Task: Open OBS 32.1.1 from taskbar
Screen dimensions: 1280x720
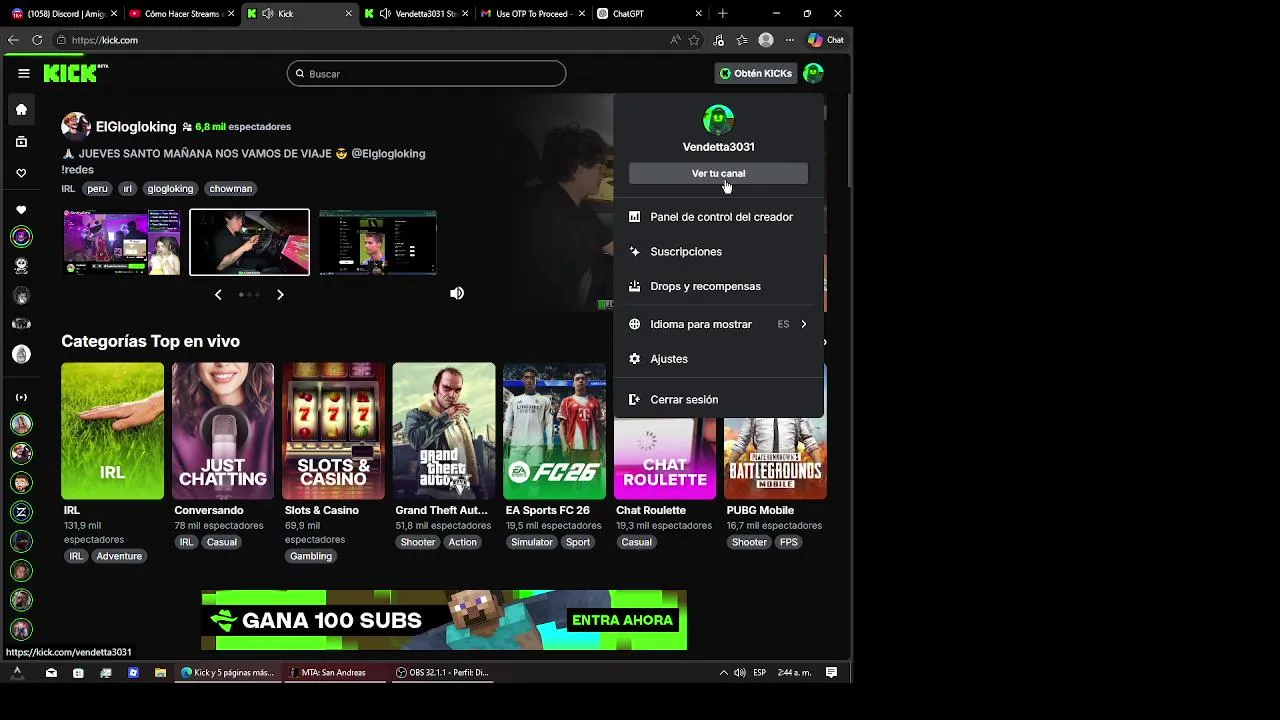Action: [442, 673]
